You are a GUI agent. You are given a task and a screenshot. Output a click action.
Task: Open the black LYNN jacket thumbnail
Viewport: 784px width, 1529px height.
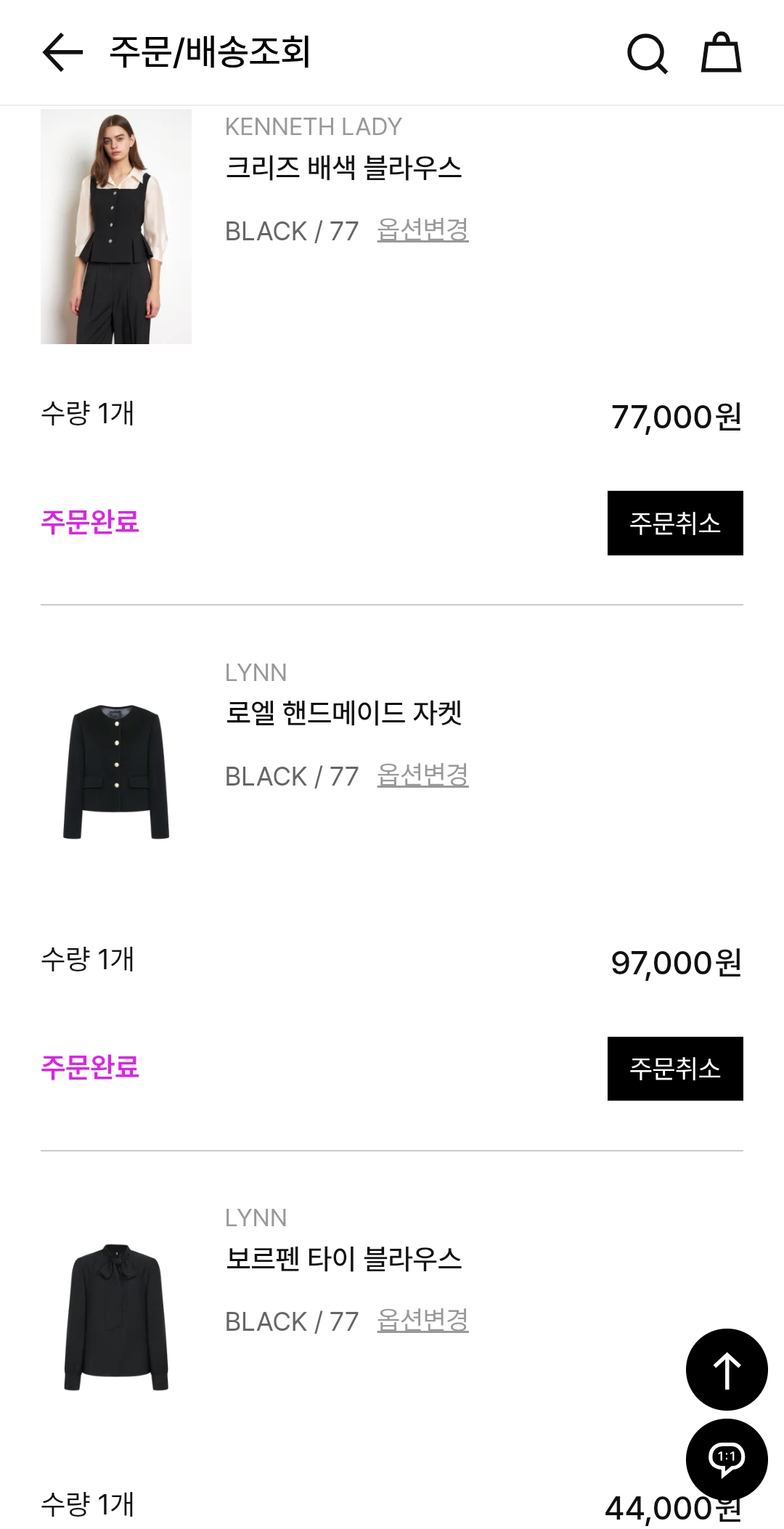pyautogui.click(x=116, y=772)
